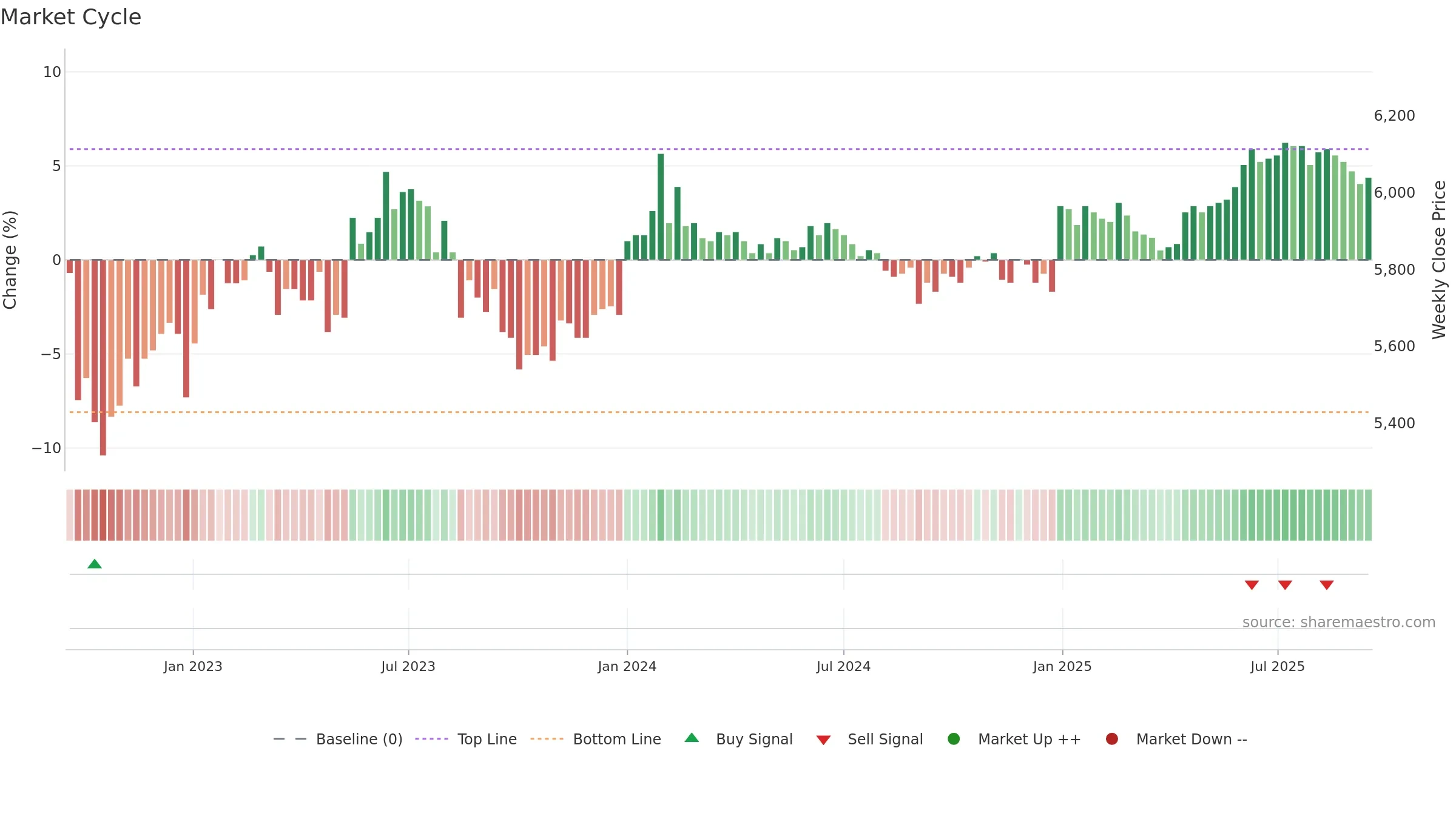Click the green Buy Signal legend triangle icon
The image size is (1456, 819).
point(692,738)
